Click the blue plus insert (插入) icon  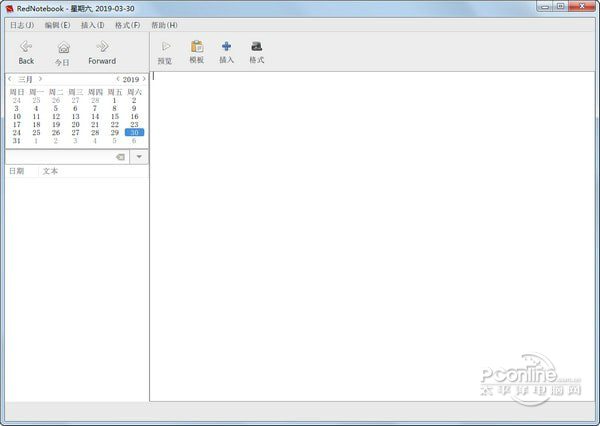pyautogui.click(x=226, y=46)
